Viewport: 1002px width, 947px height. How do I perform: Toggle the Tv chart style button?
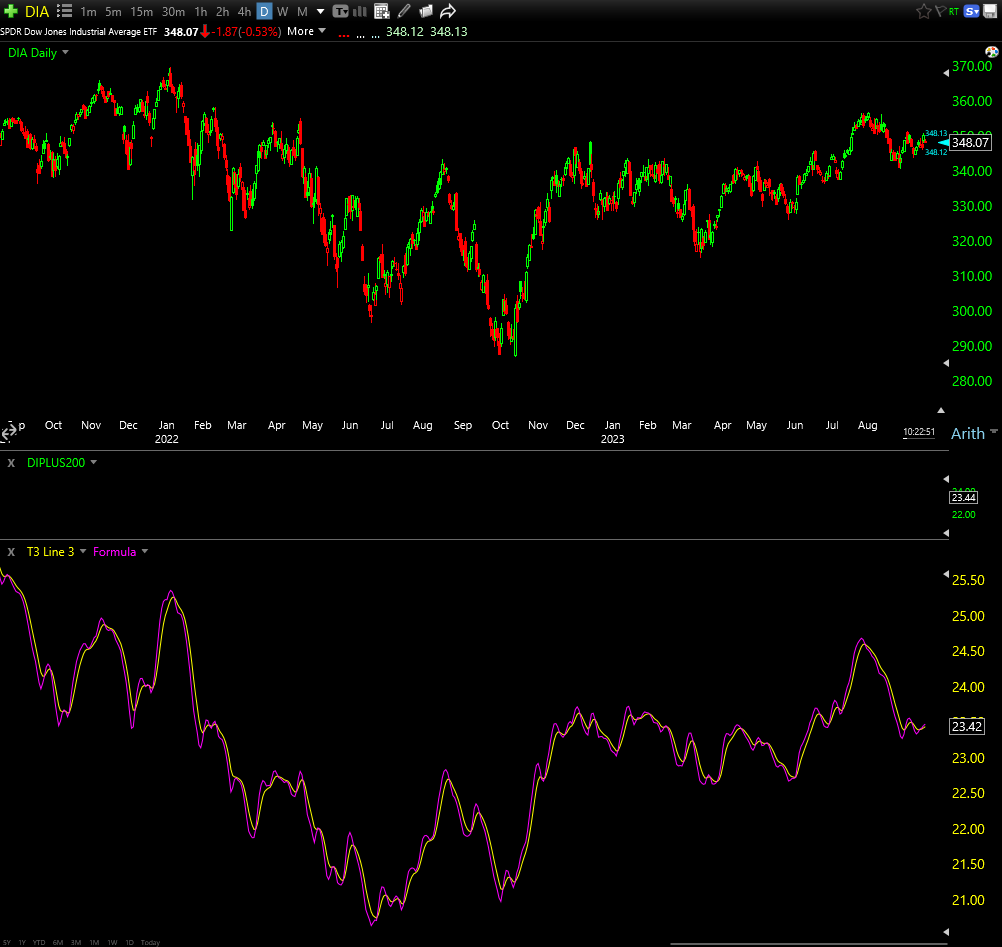340,11
